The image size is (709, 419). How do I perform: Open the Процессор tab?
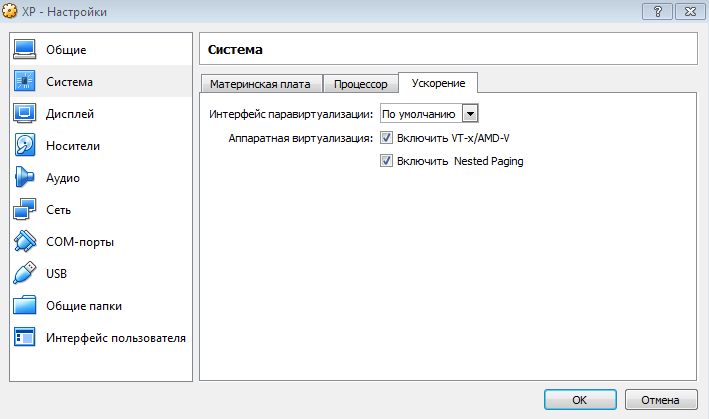360,84
